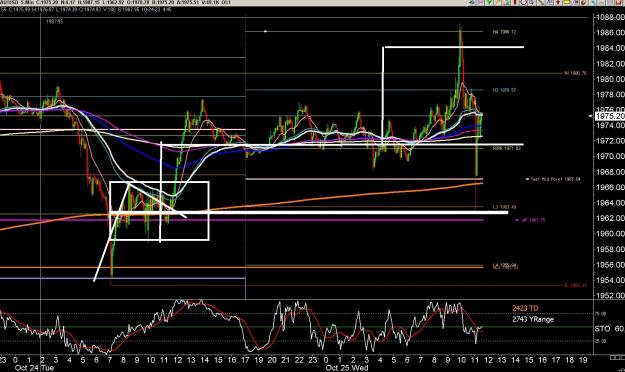Click the 1972.00 price axis label
Screen dimensions: 625x372
coord(610,141)
